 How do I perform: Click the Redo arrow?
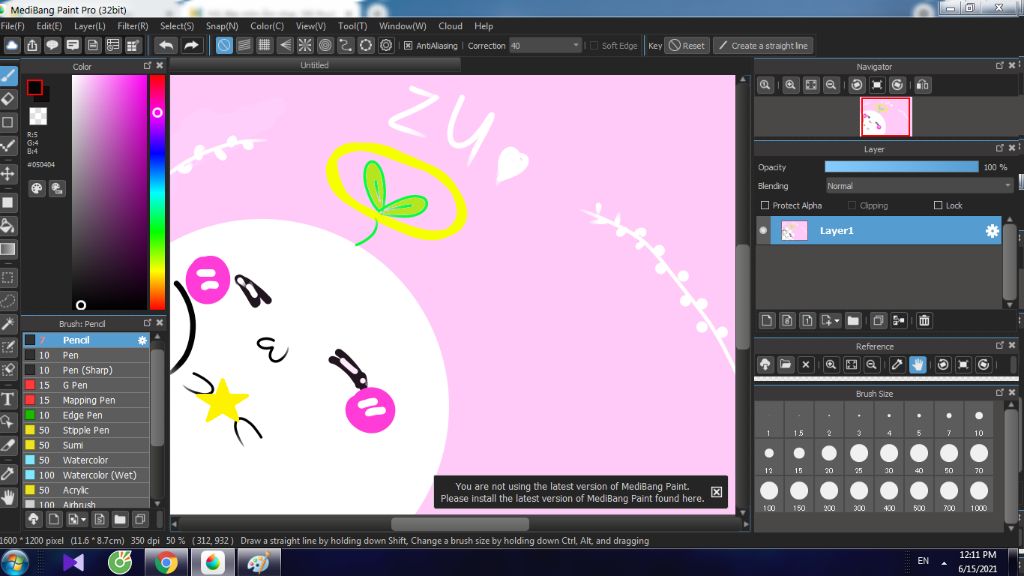pos(191,46)
